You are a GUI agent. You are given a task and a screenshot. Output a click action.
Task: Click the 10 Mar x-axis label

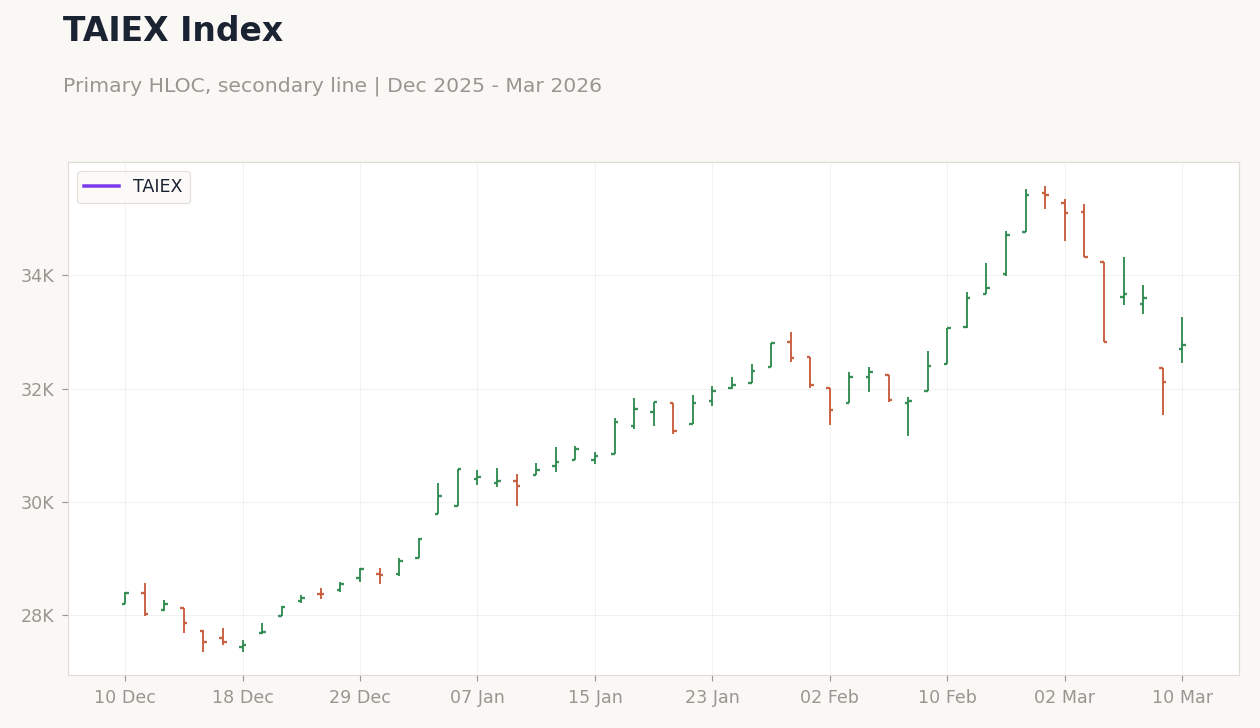tap(1182, 698)
